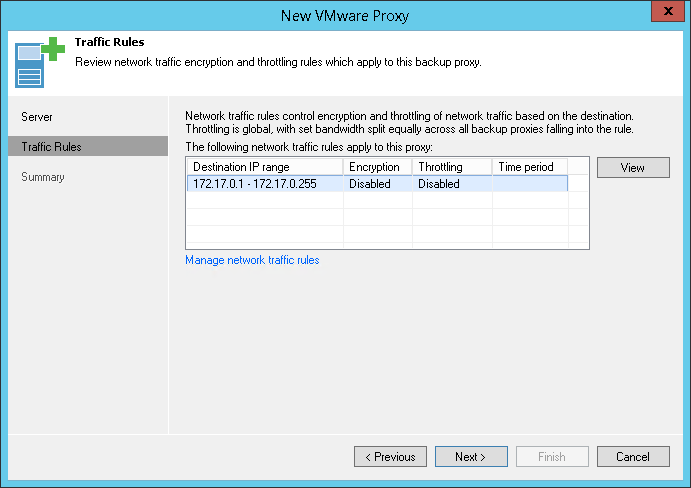
Task: Click the View button
Action: click(633, 168)
